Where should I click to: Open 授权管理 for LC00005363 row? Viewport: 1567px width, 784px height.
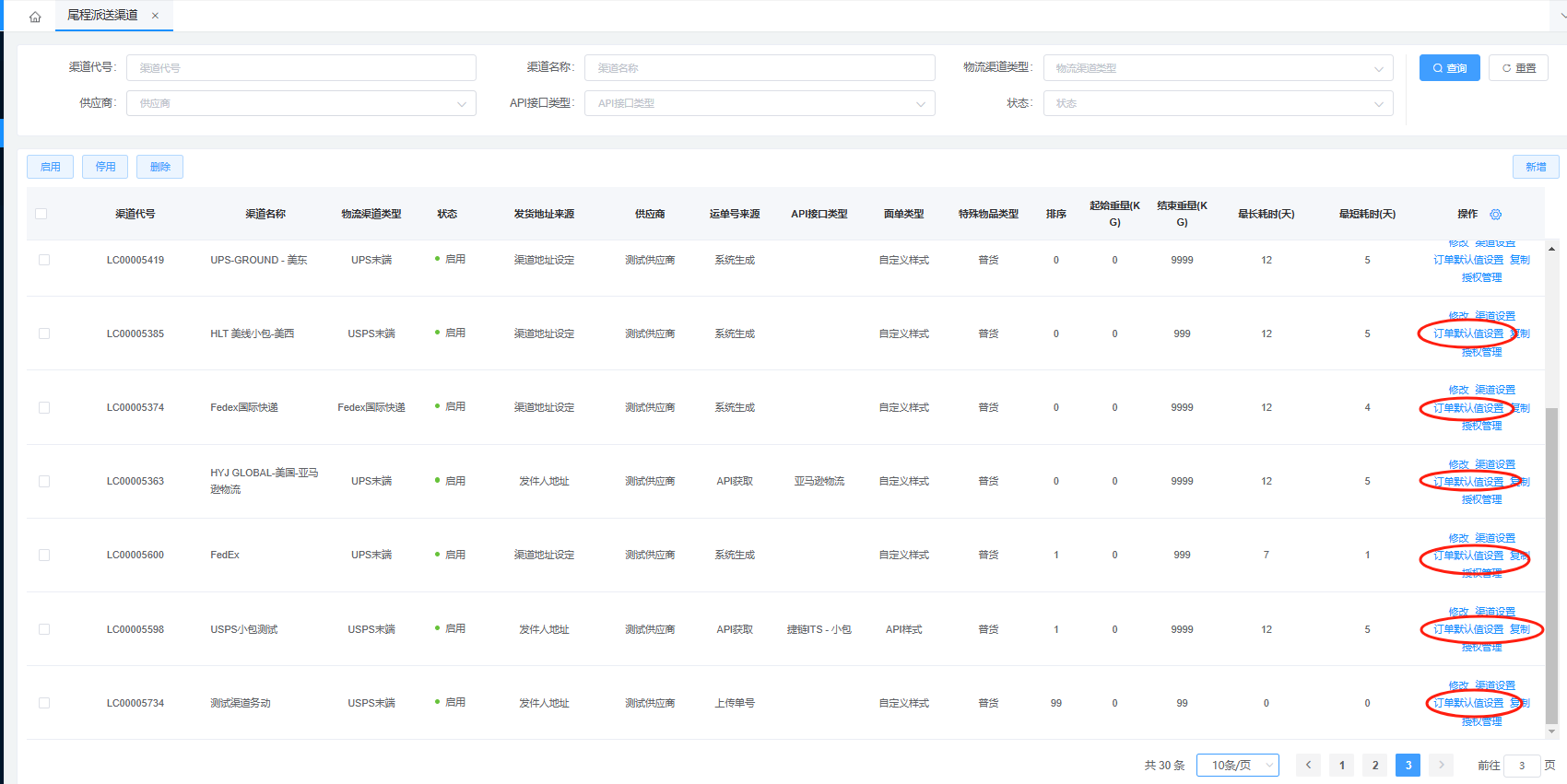tap(1482, 499)
